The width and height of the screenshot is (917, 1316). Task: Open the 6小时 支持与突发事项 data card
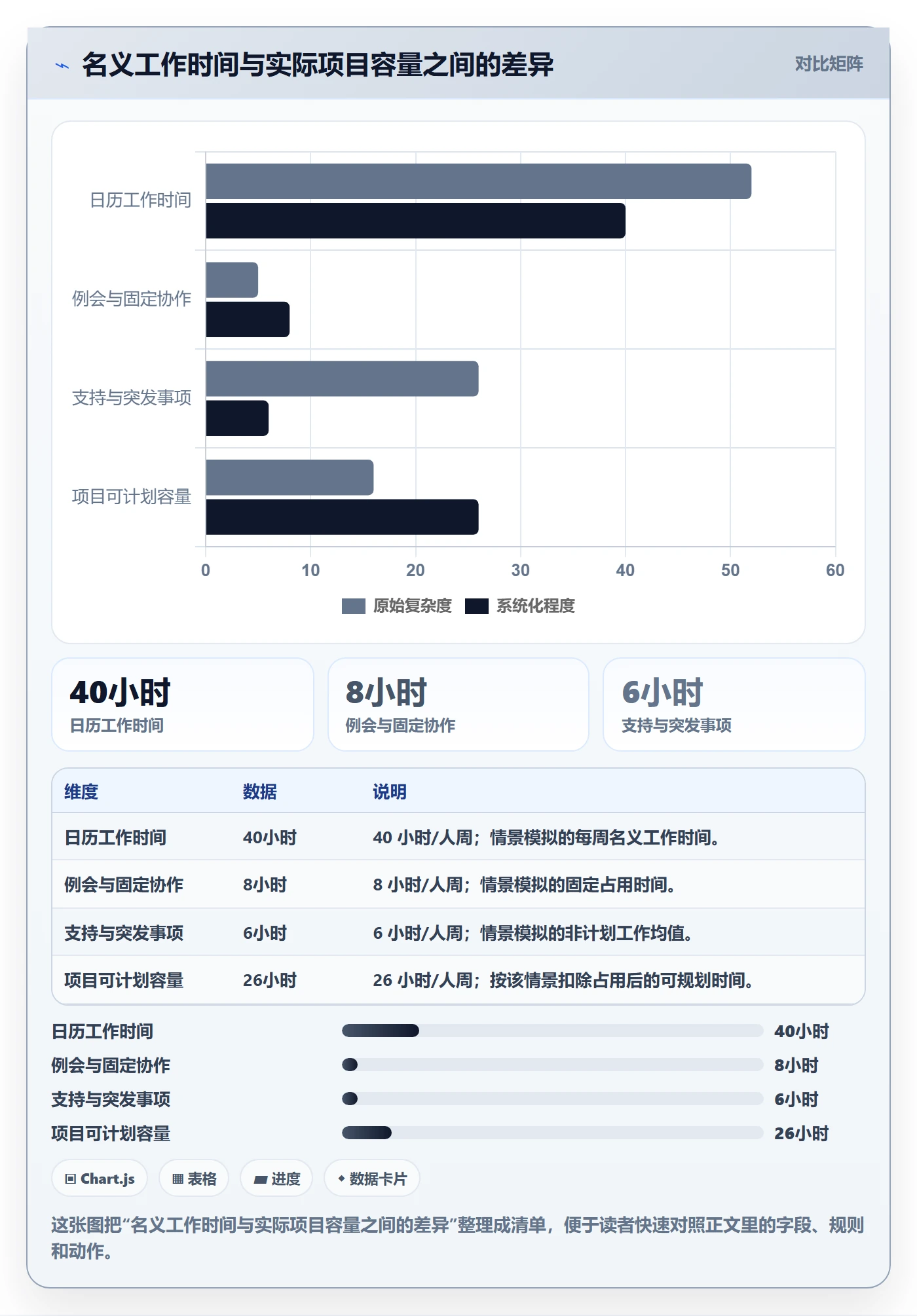click(x=734, y=704)
